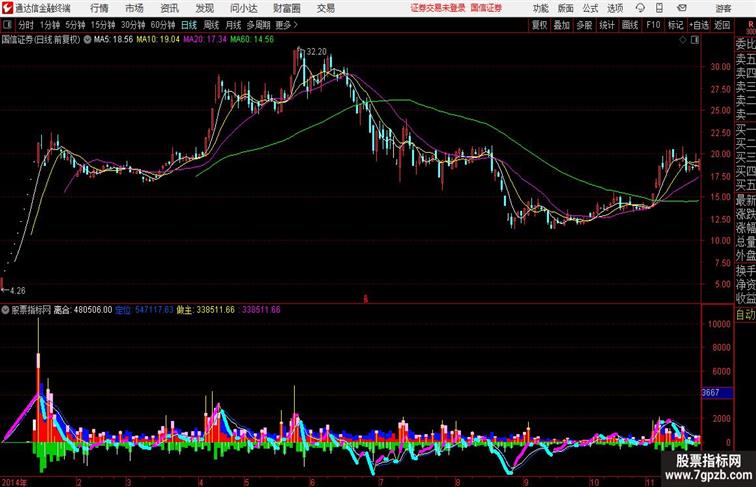Open the mail envelope icon
This screenshot has height=487, width=756.
(682, 8)
